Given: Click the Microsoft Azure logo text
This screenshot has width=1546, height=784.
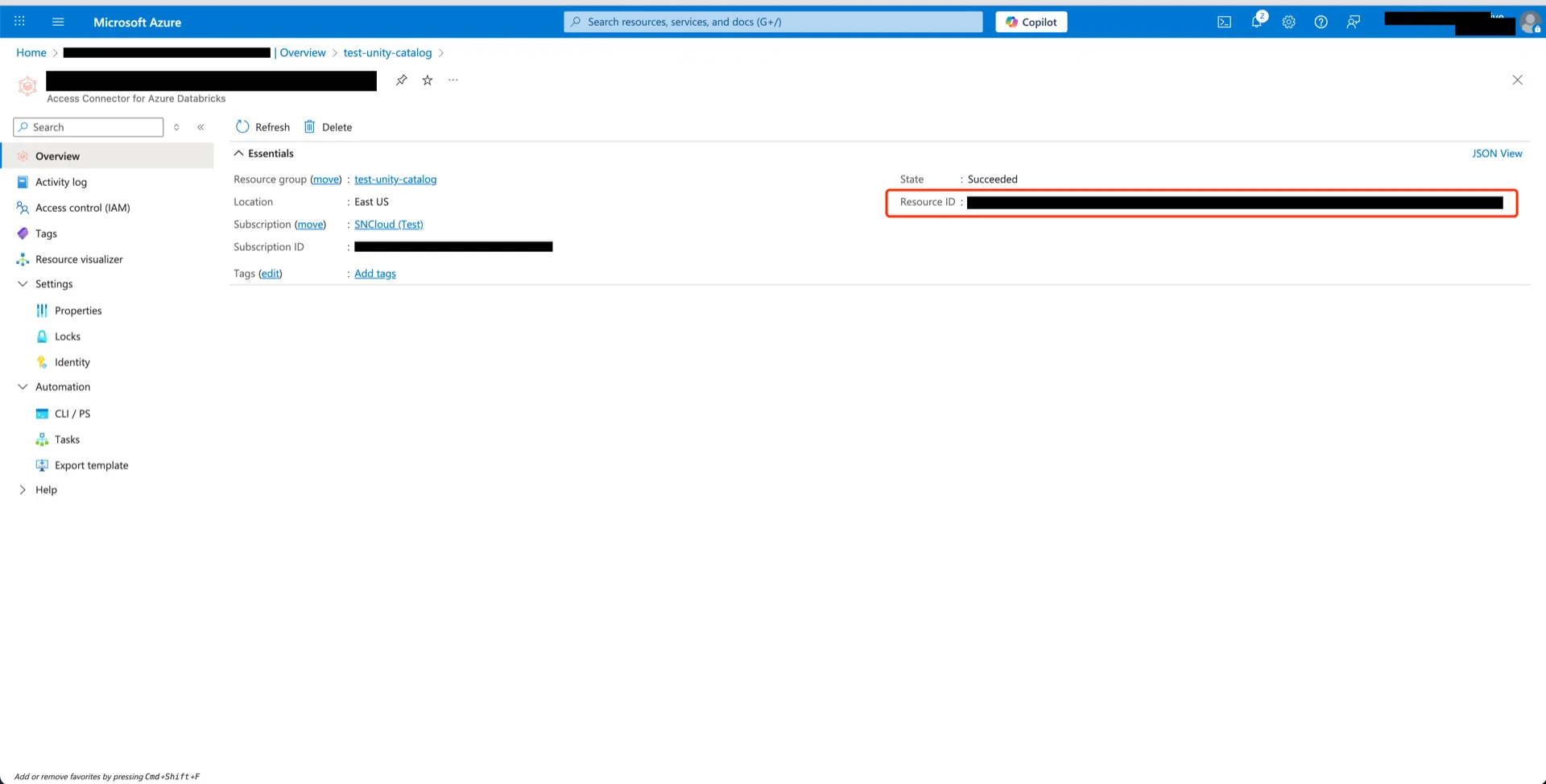Looking at the screenshot, I should (x=137, y=22).
